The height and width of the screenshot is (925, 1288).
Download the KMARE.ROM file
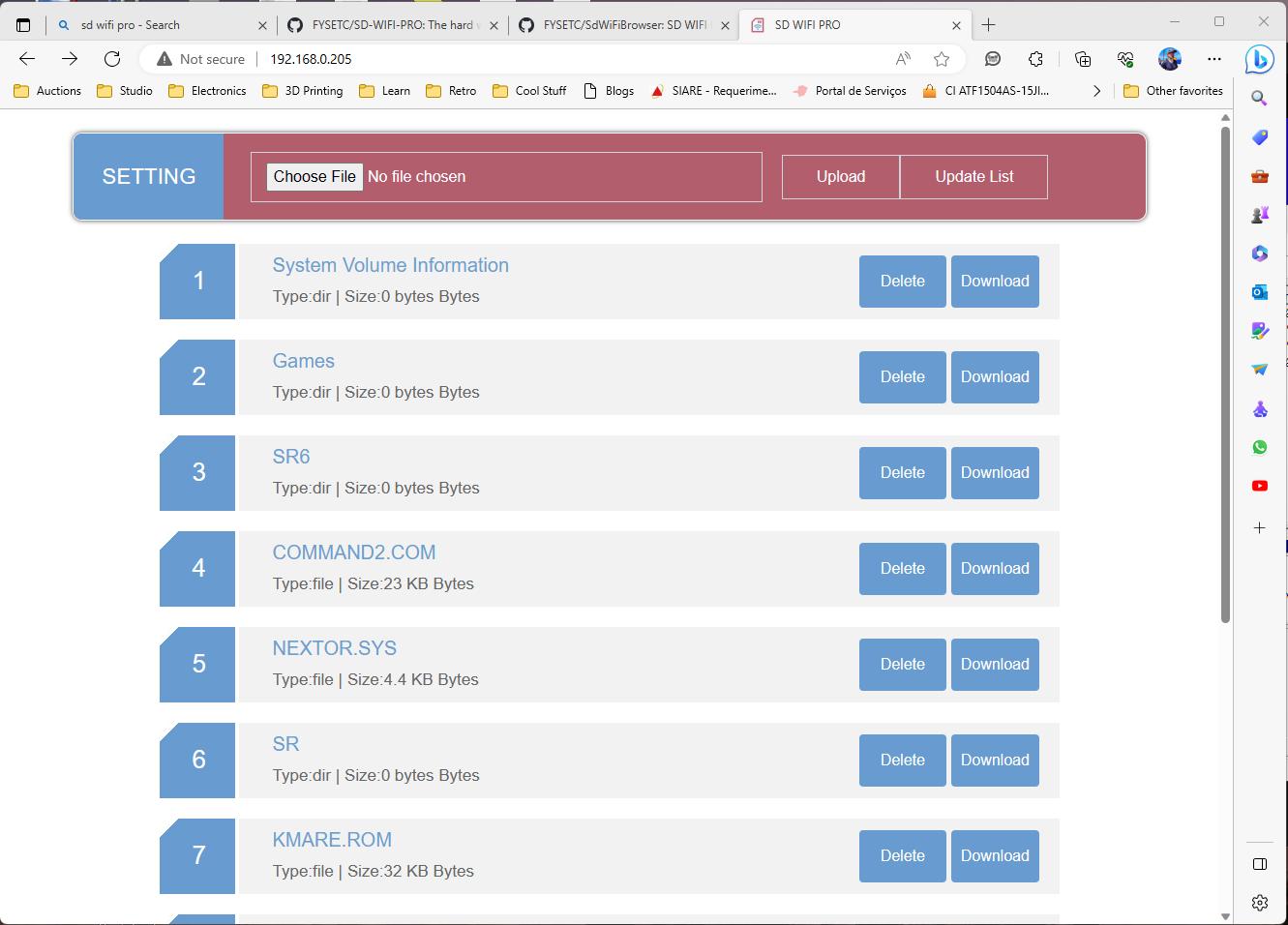coord(995,856)
